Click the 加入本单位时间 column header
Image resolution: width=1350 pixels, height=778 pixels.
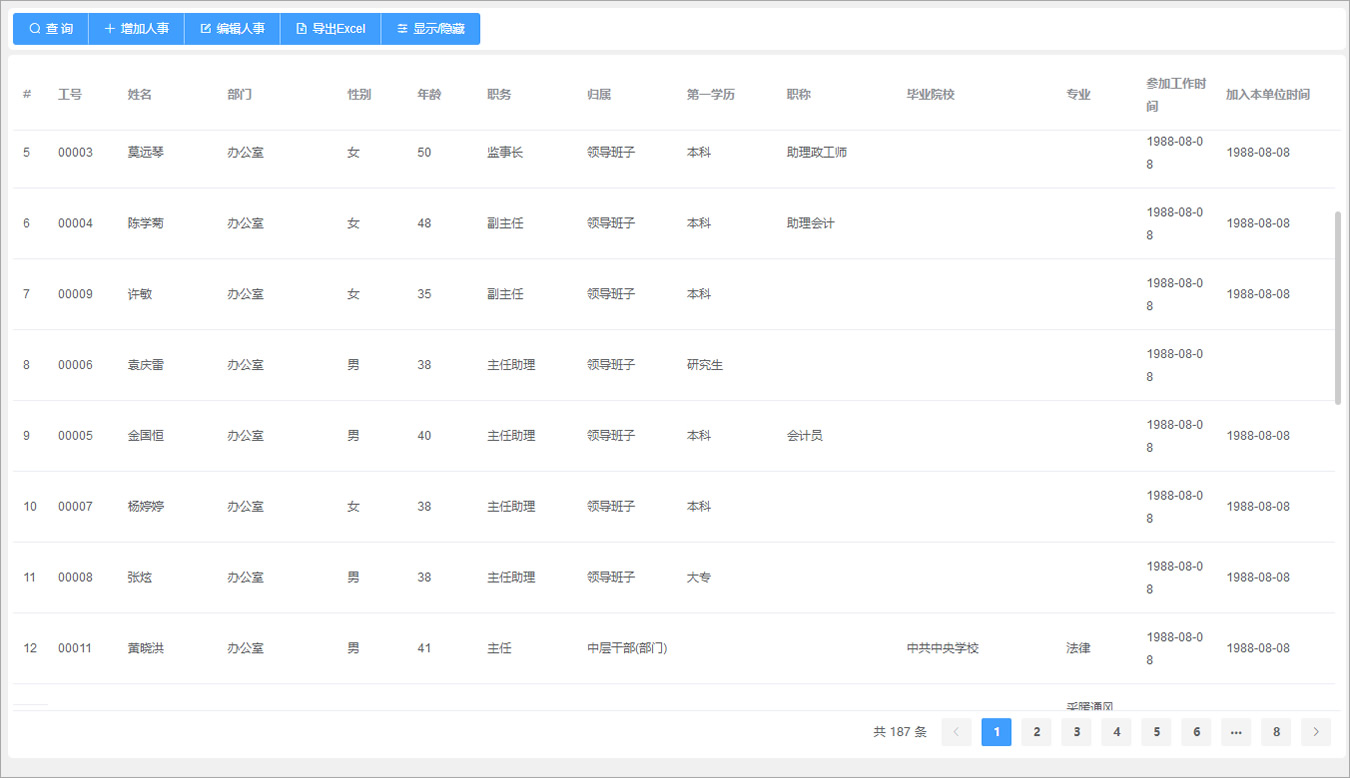tap(1268, 94)
